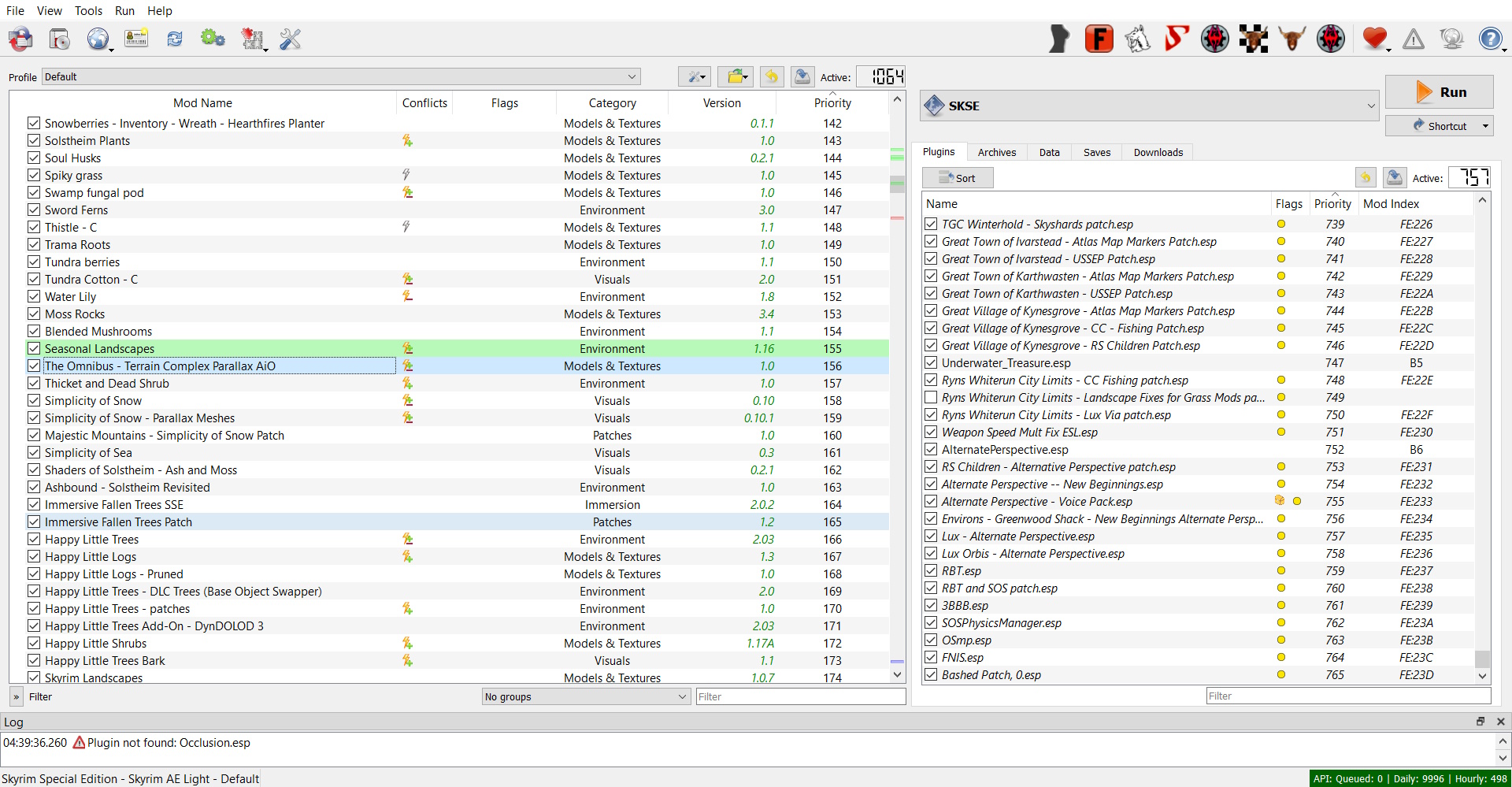
Task: Sort mods by Category column header
Action: [x=613, y=102]
